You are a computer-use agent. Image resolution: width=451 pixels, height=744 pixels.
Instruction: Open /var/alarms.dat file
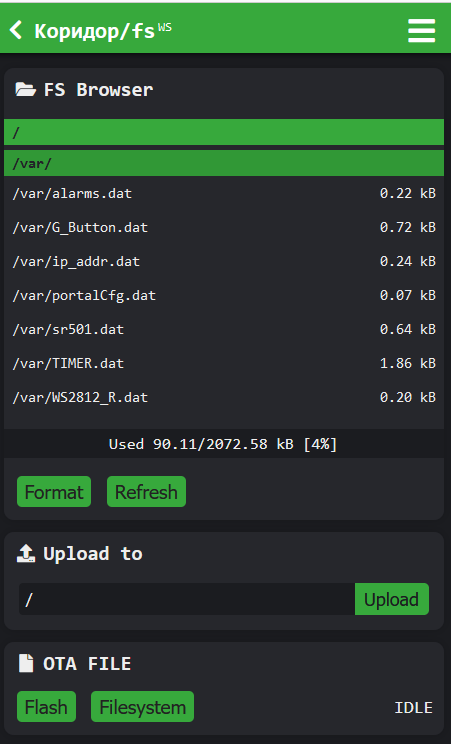tap(224, 194)
